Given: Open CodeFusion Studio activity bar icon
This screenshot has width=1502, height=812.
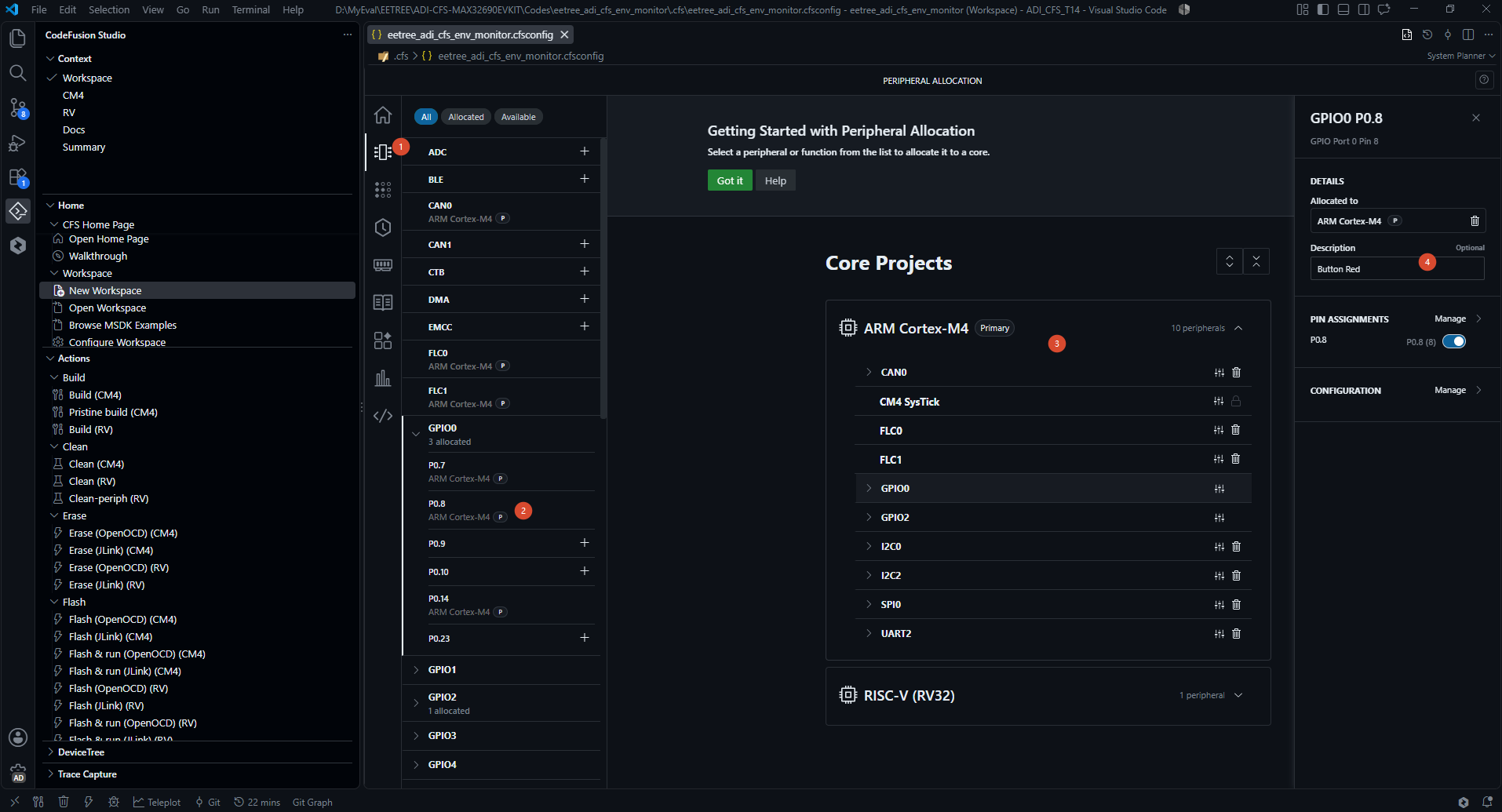Looking at the screenshot, I should 18,211.
